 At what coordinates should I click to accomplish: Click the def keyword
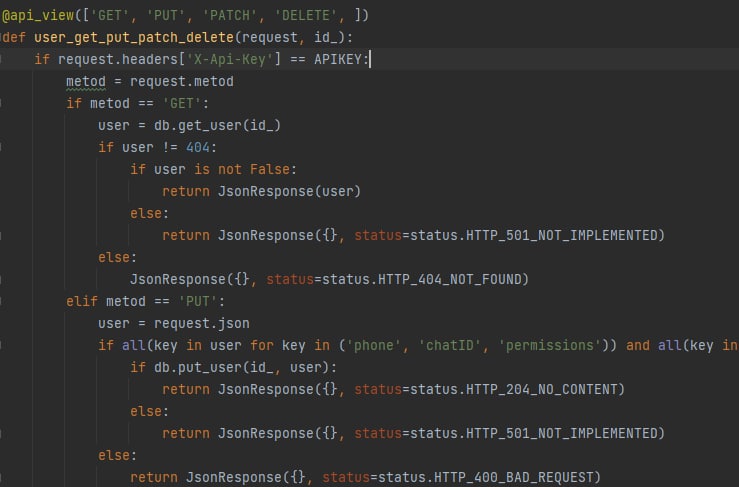pyautogui.click(x=14, y=37)
